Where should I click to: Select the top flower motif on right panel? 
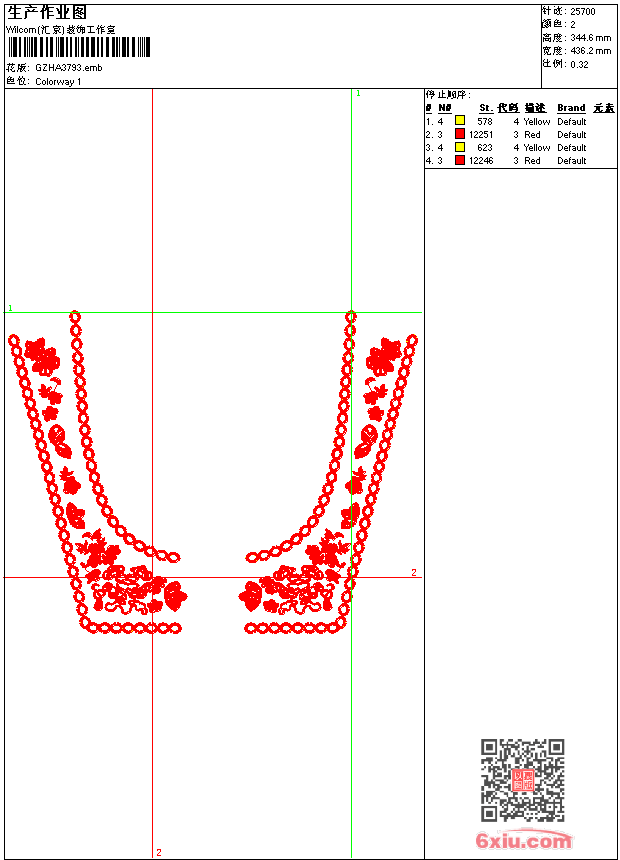pyautogui.click(x=383, y=355)
